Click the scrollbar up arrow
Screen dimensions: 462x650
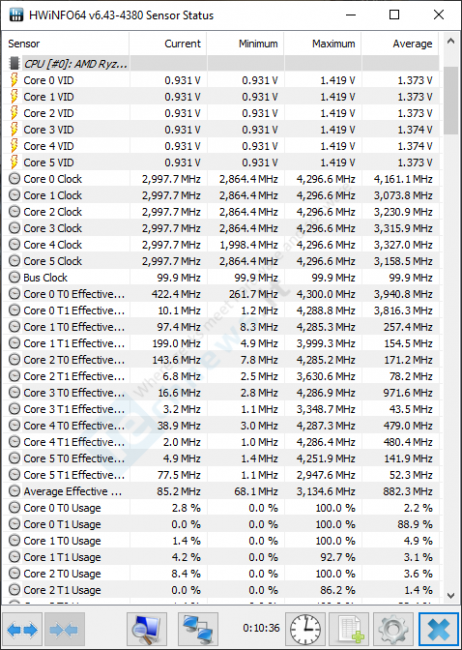tap(451, 41)
